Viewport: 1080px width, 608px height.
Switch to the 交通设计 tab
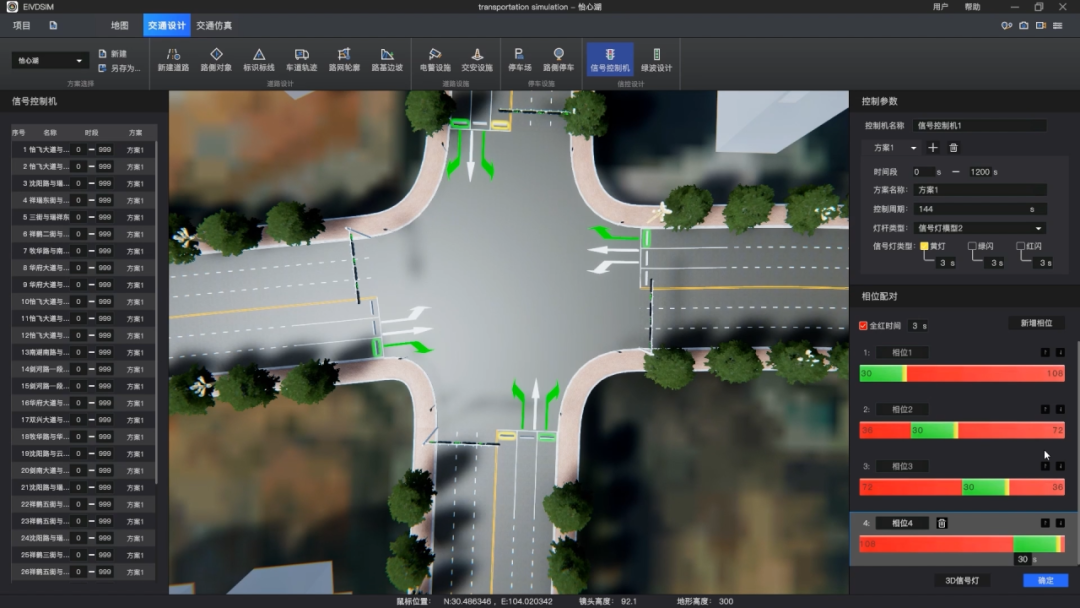click(167, 25)
